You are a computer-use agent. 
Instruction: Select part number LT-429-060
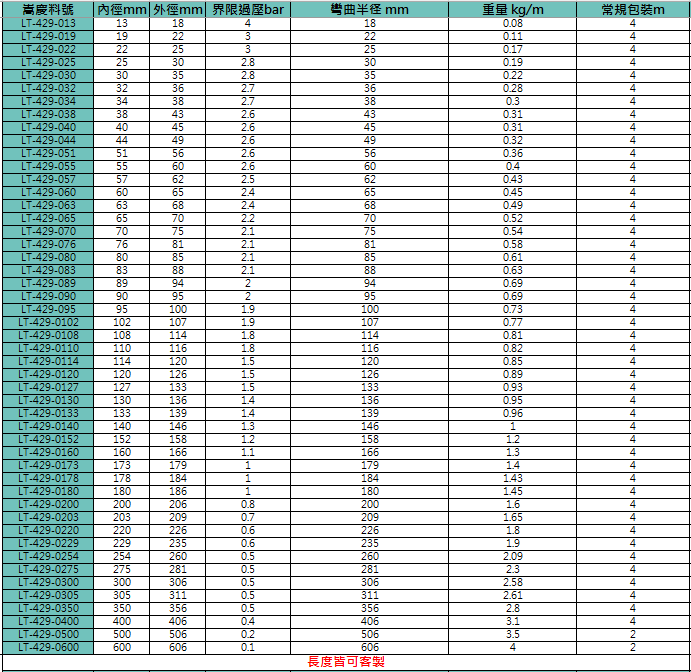pyautogui.click(x=48, y=192)
